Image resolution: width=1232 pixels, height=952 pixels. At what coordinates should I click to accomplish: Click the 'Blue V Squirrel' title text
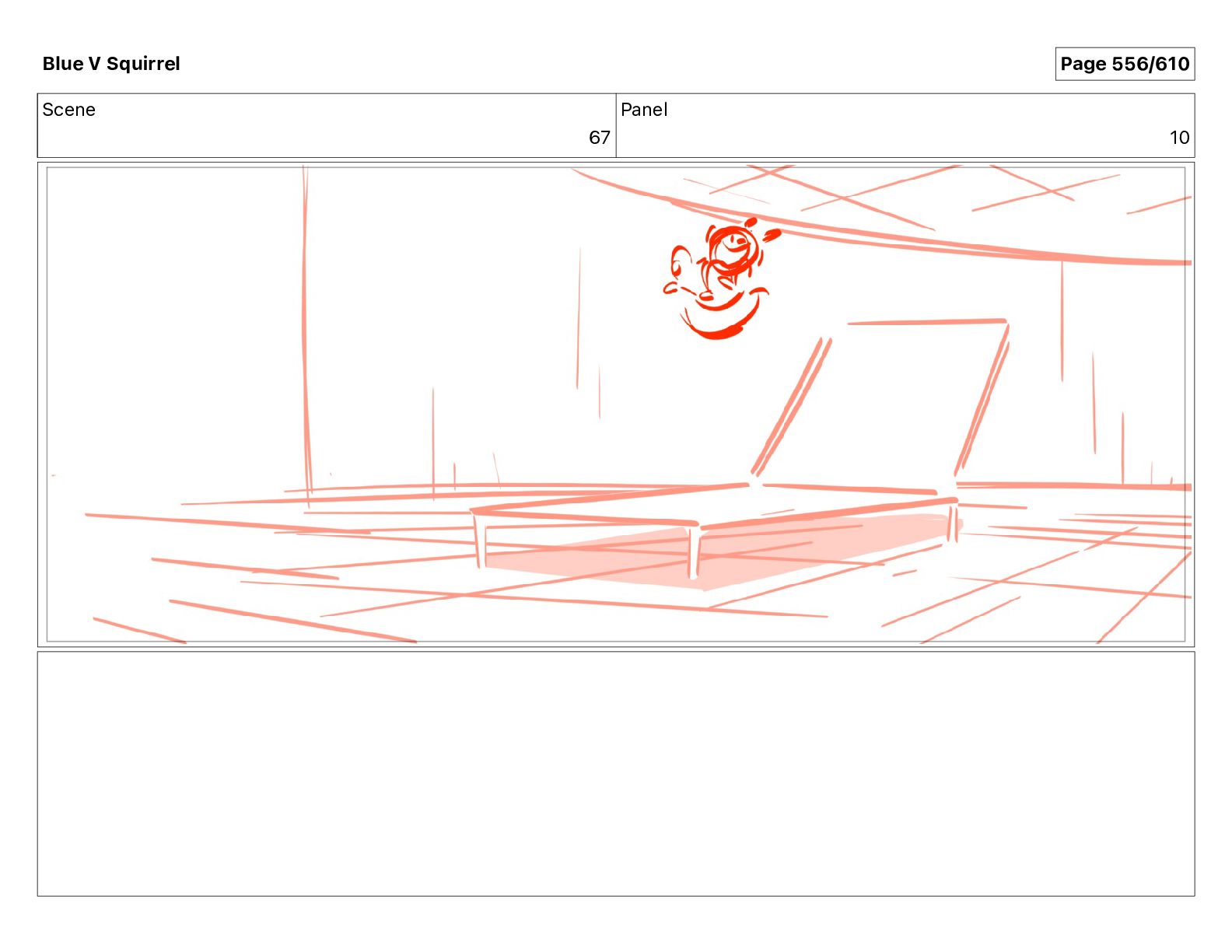pyautogui.click(x=111, y=64)
